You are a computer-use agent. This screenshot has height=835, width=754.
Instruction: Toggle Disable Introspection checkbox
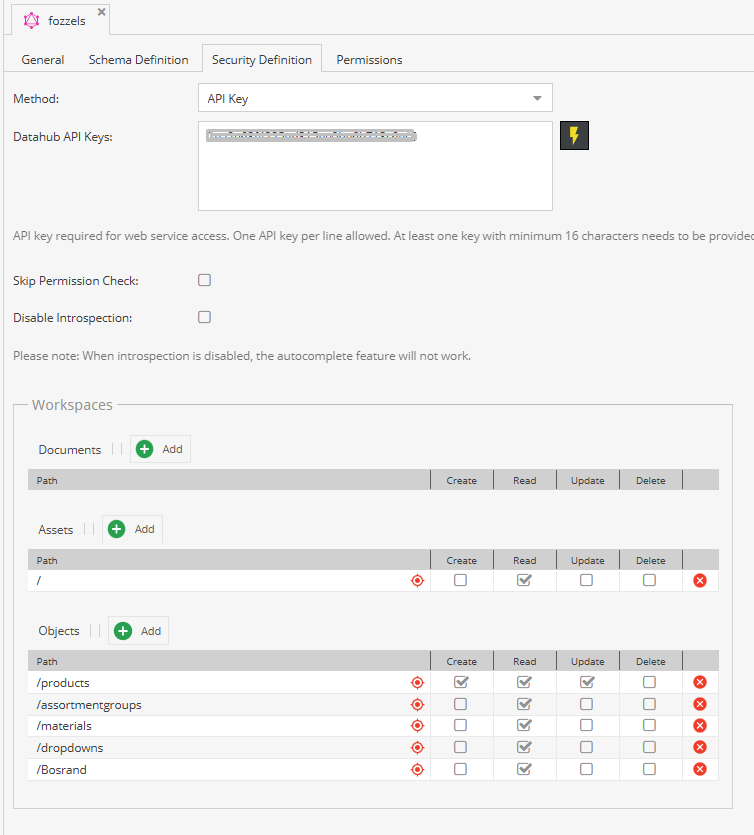(x=204, y=317)
